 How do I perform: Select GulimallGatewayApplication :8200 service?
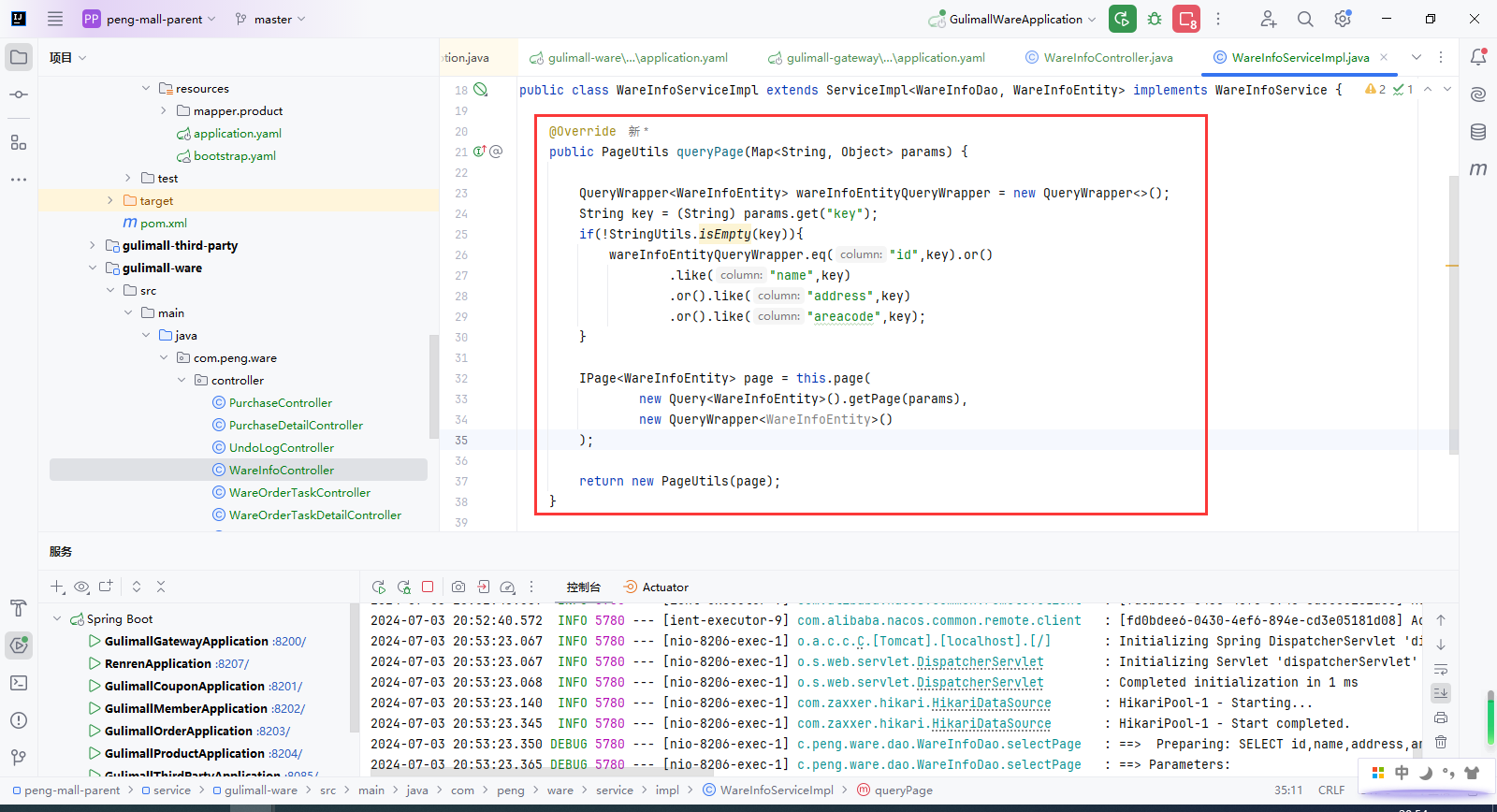[205, 642]
